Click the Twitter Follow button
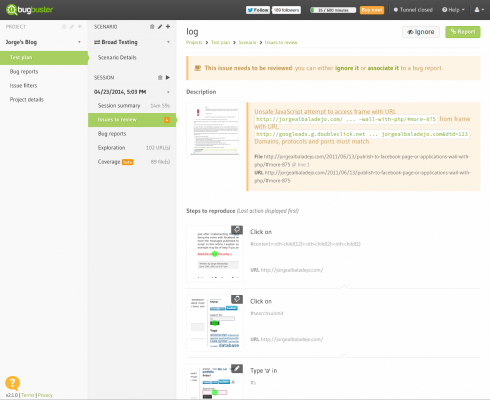 pos(258,10)
